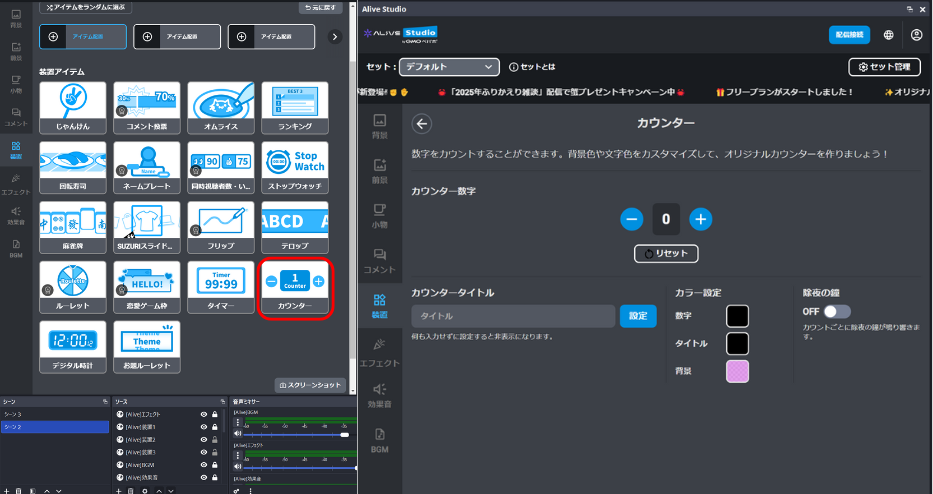Click the counter plus increment button

pos(700,218)
